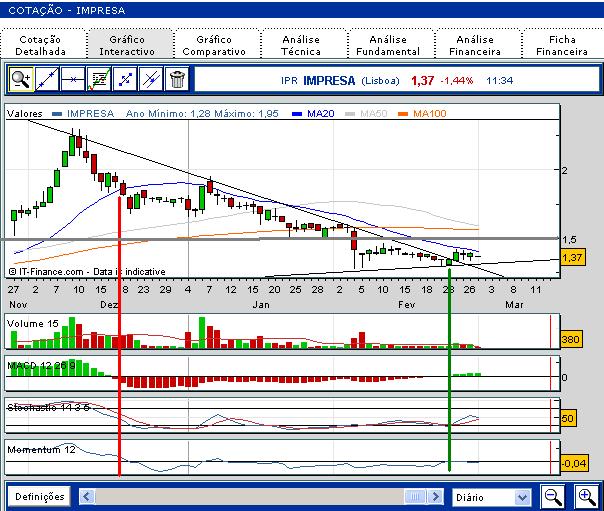The height and width of the screenshot is (511, 604).
Task: Click the yellow 380 volume tag
Action: click(570, 339)
